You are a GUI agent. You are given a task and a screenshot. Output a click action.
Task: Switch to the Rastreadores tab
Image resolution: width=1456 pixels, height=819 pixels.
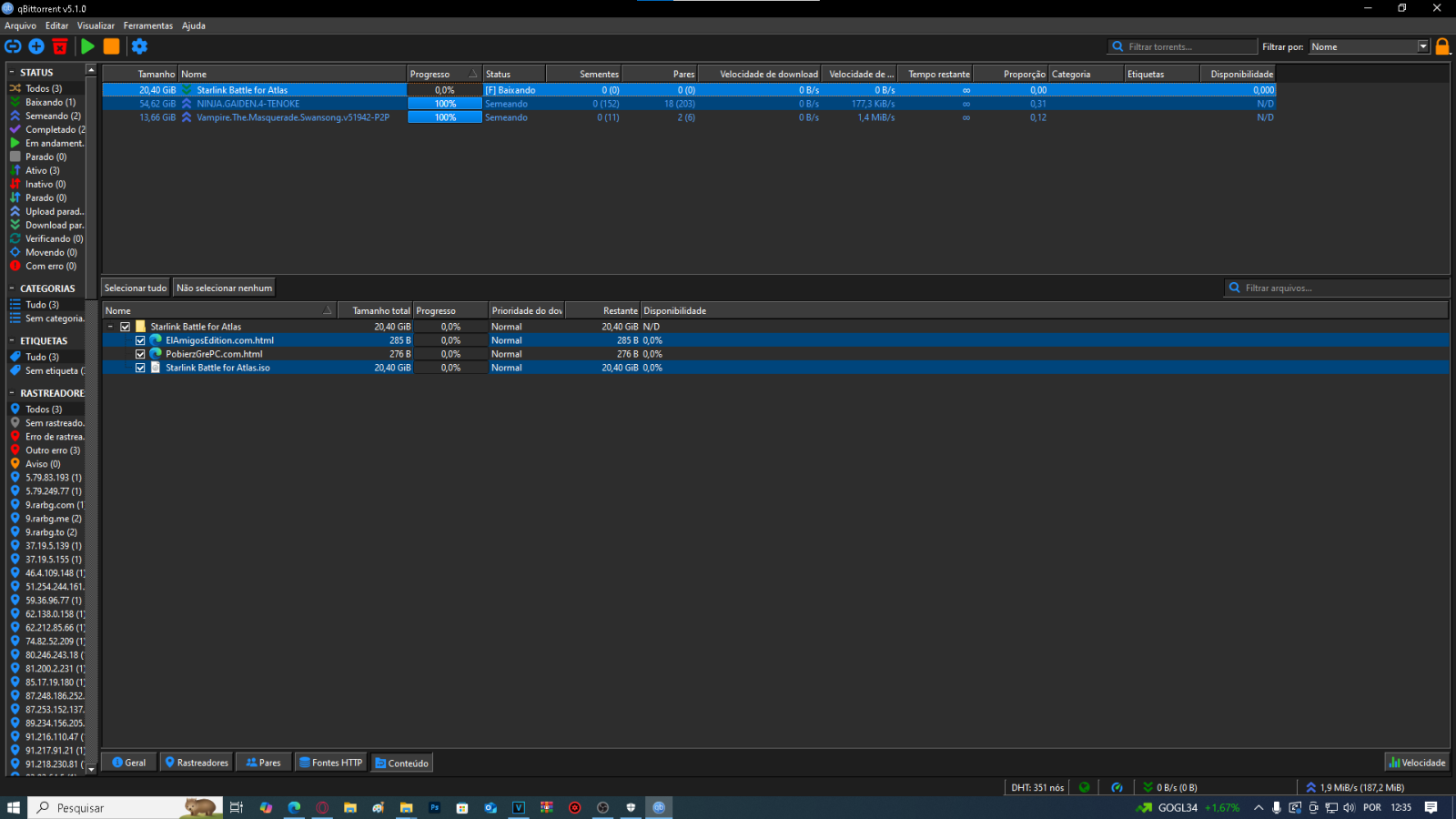click(196, 763)
